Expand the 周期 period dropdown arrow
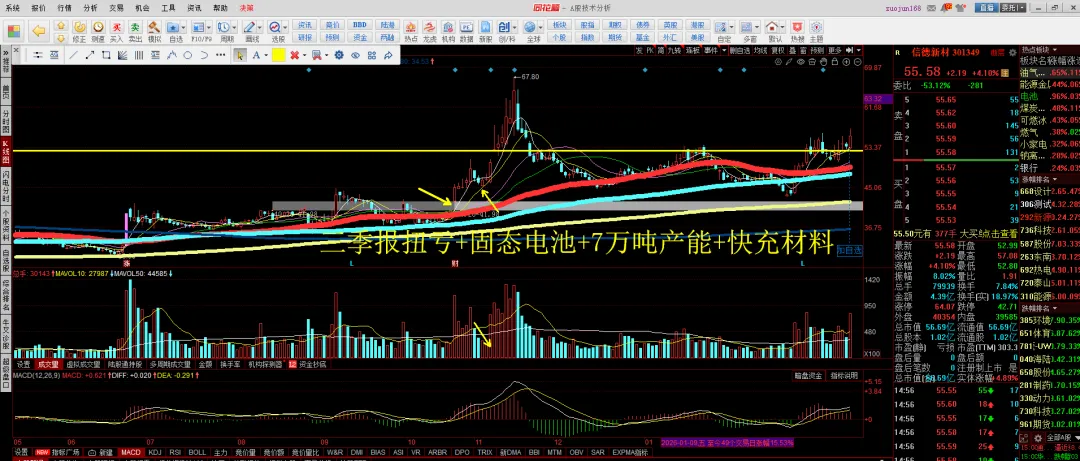This screenshot has height=461, width=1080. point(234,27)
